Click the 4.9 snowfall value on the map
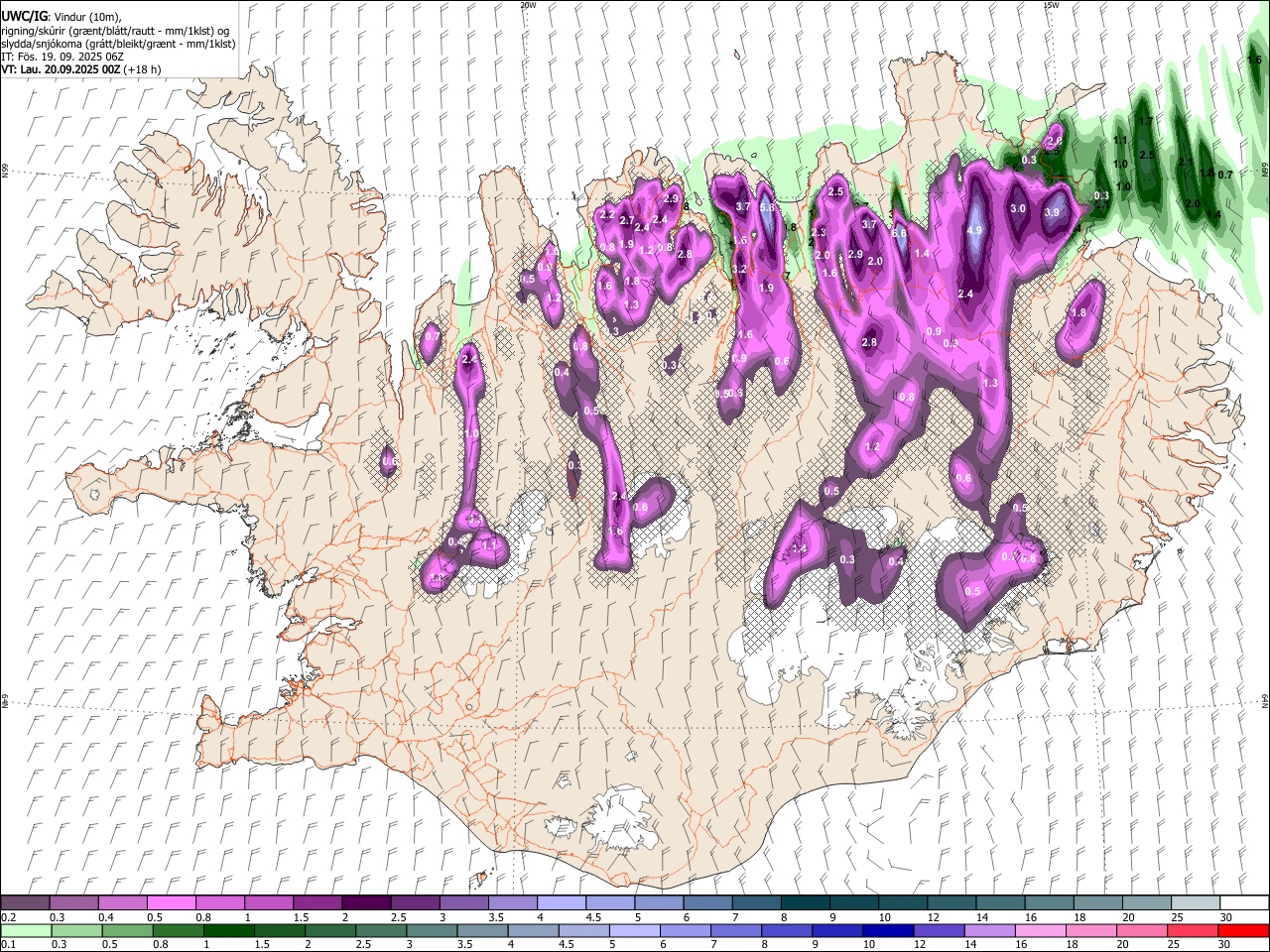Image resolution: width=1270 pixels, height=952 pixels. (974, 230)
